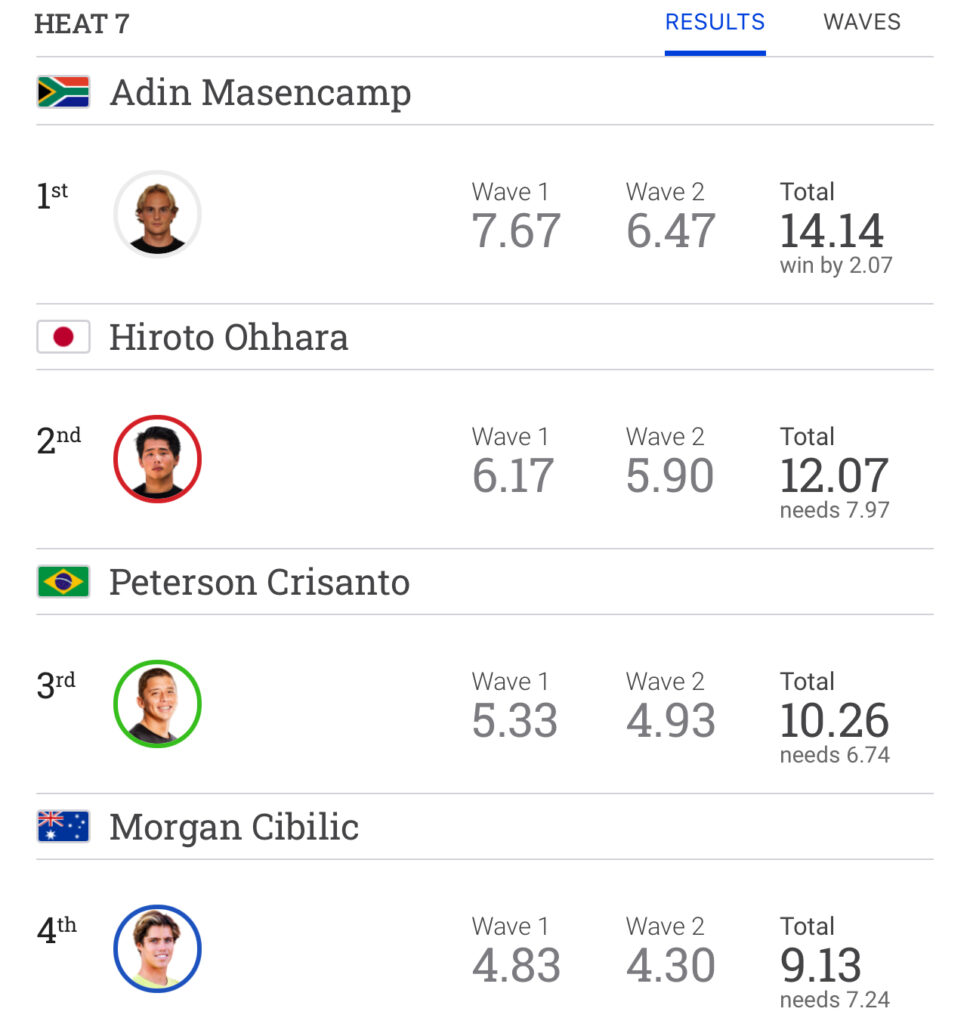This screenshot has height=1024, width=970.
Task: Click the Japan flag icon
Action: [x=63, y=337]
